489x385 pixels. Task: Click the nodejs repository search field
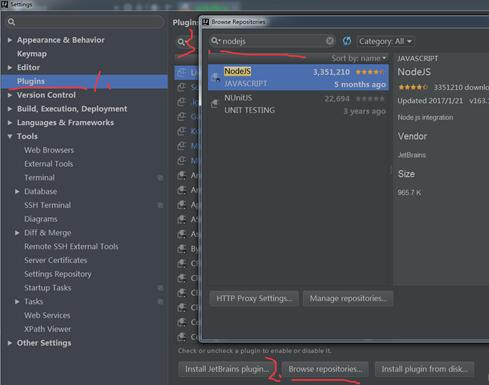pyautogui.click(x=272, y=41)
